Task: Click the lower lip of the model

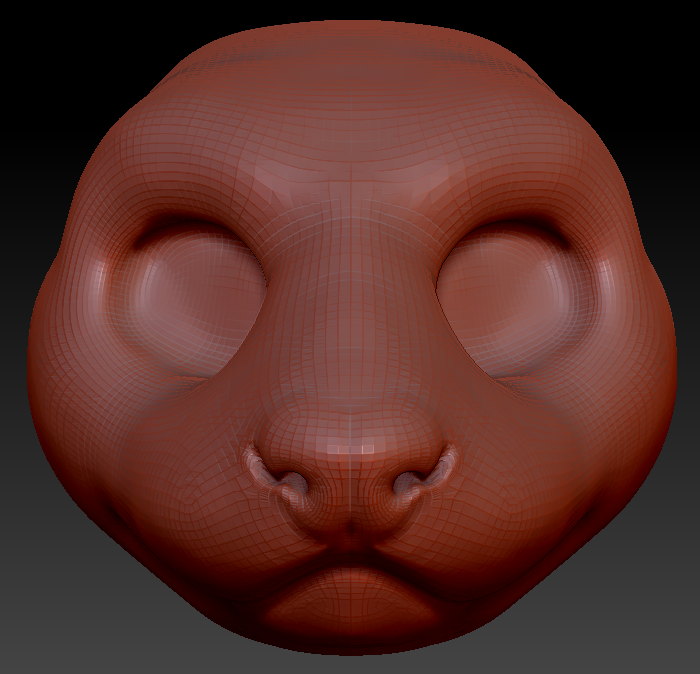Action: 350,600
